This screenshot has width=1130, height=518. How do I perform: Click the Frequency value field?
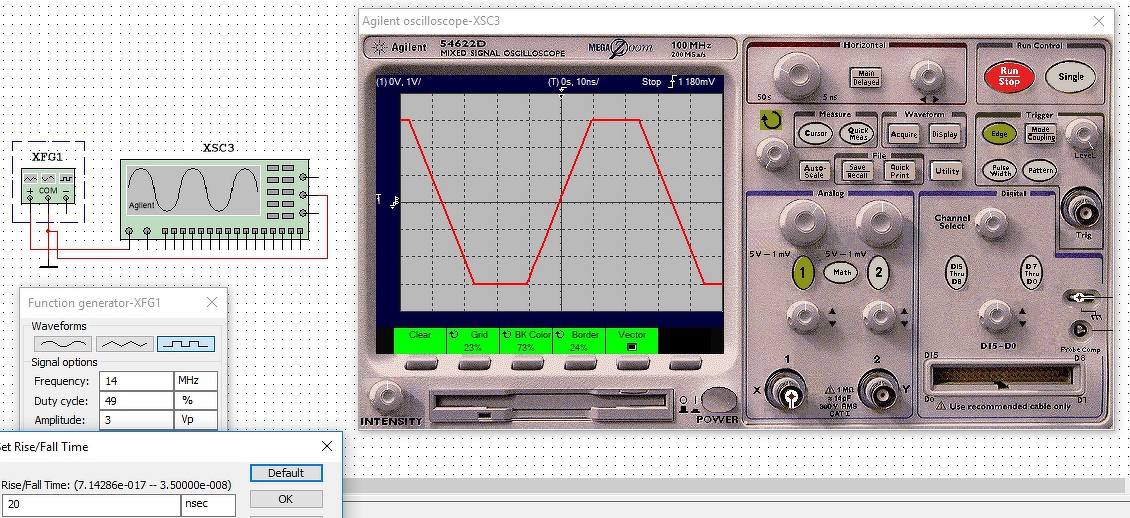point(135,381)
